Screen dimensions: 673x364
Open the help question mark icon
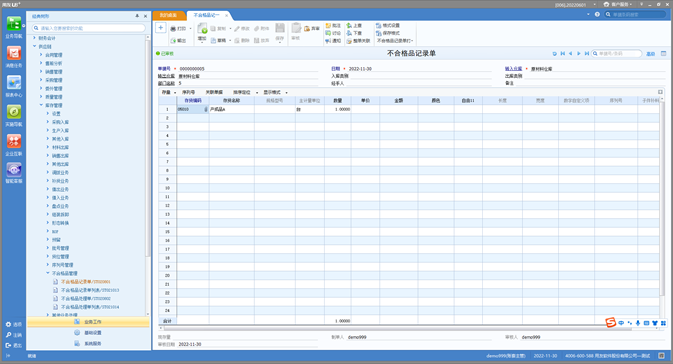(x=597, y=15)
